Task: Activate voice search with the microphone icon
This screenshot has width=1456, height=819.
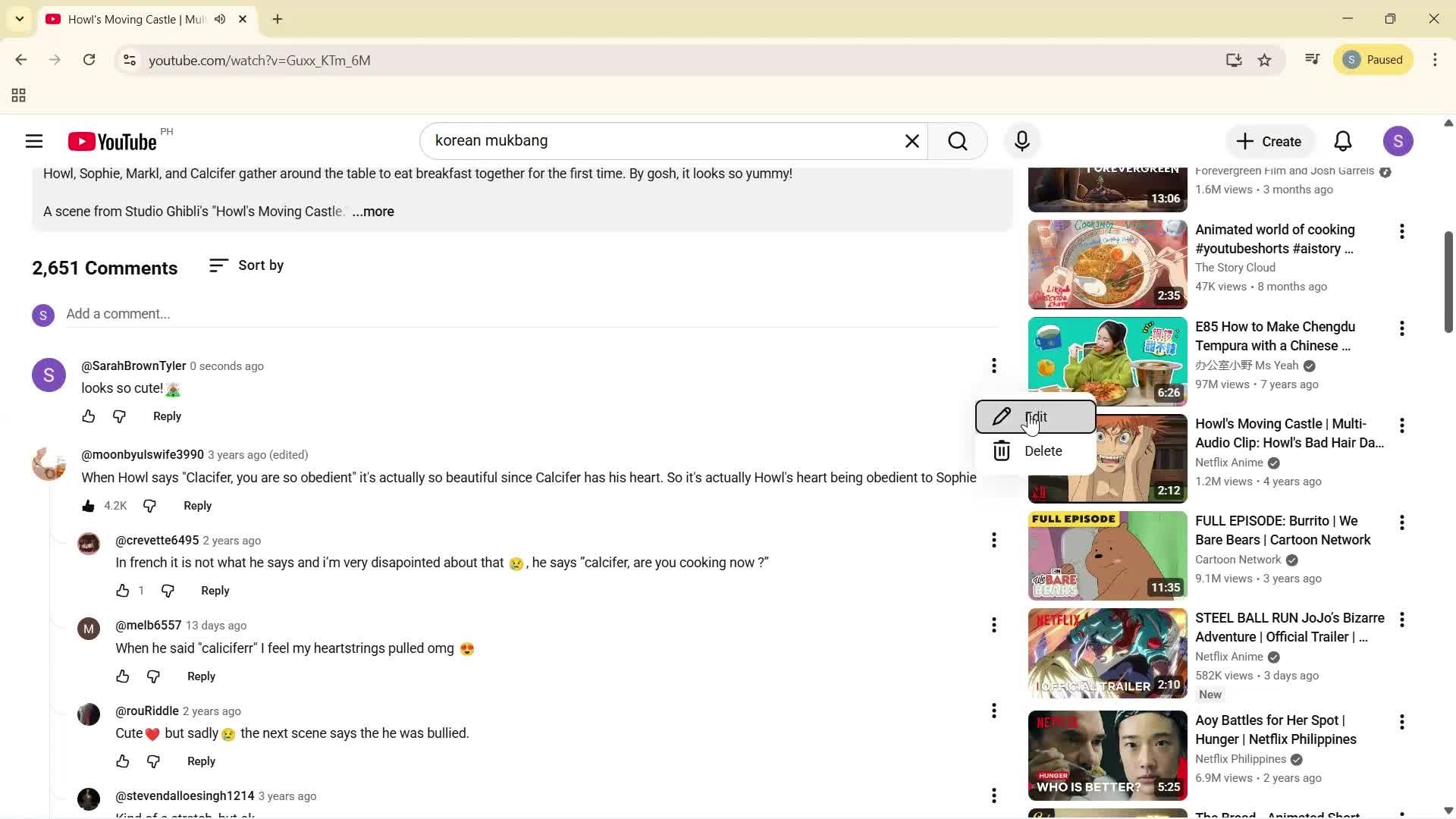Action: coord(1021,141)
